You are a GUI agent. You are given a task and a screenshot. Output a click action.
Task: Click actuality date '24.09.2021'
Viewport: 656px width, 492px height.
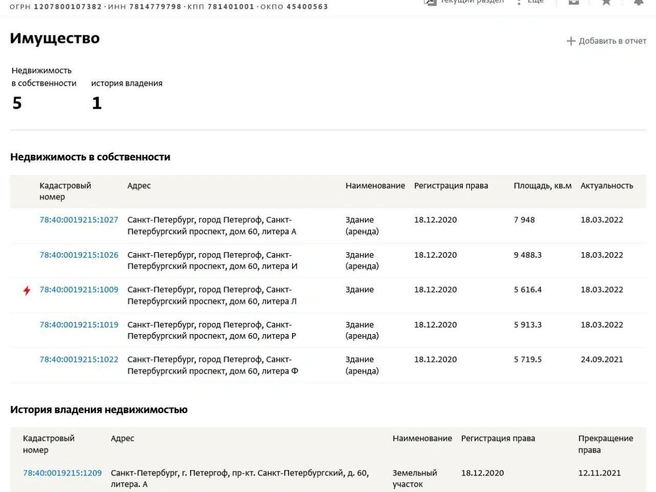(x=602, y=360)
